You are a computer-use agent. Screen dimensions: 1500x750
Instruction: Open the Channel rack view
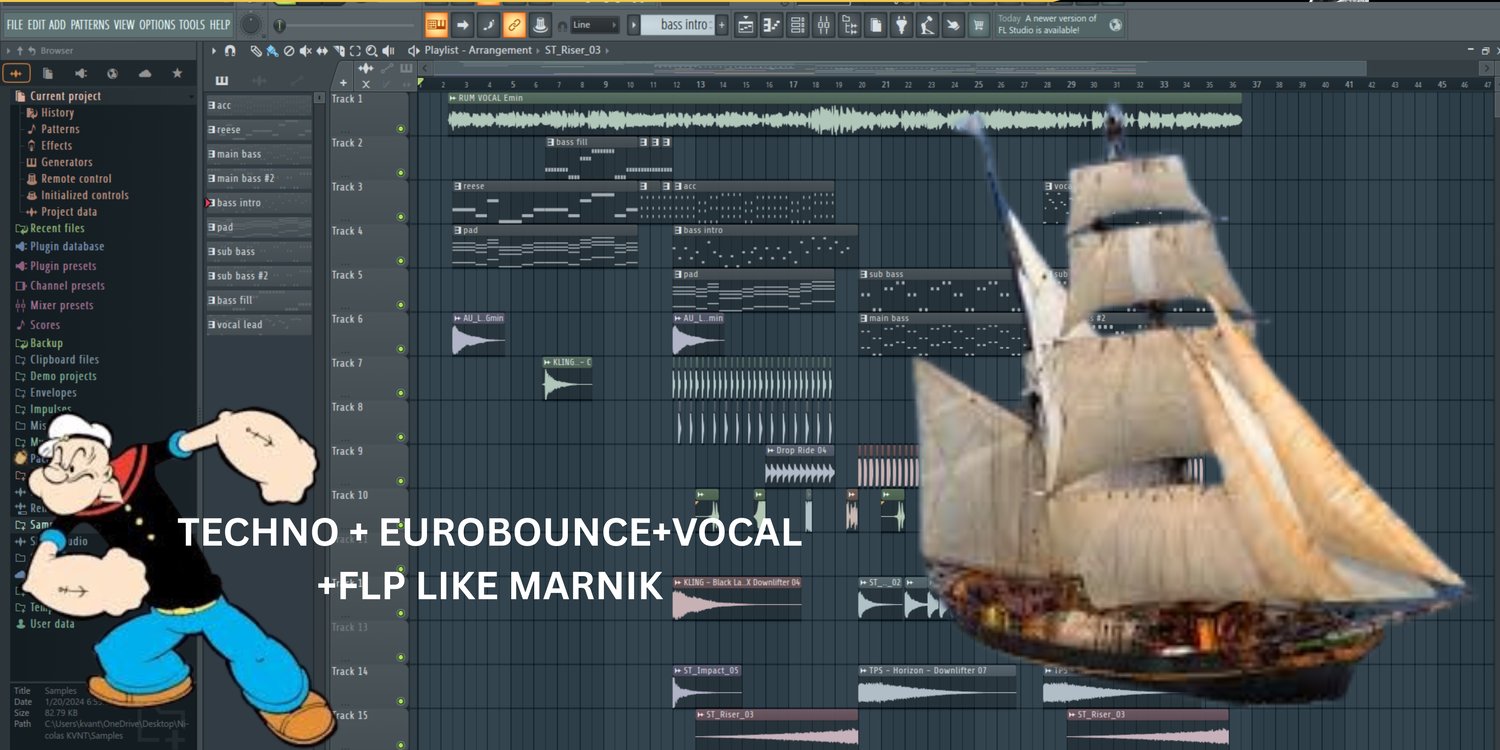(x=797, y=25)
